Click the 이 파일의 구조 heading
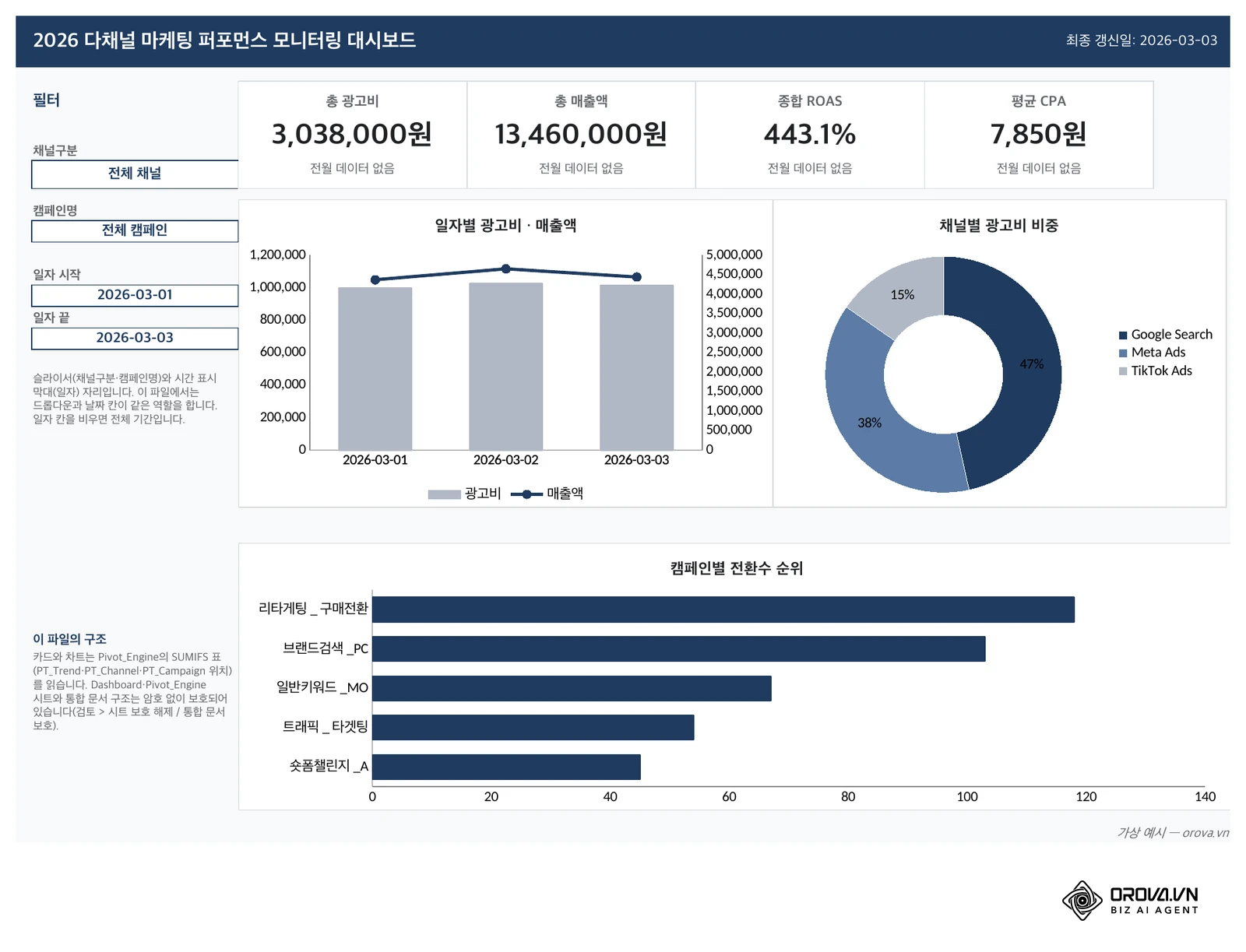Image resolution: width=1246 pixels, height=952 pixels. click(69, 639)
